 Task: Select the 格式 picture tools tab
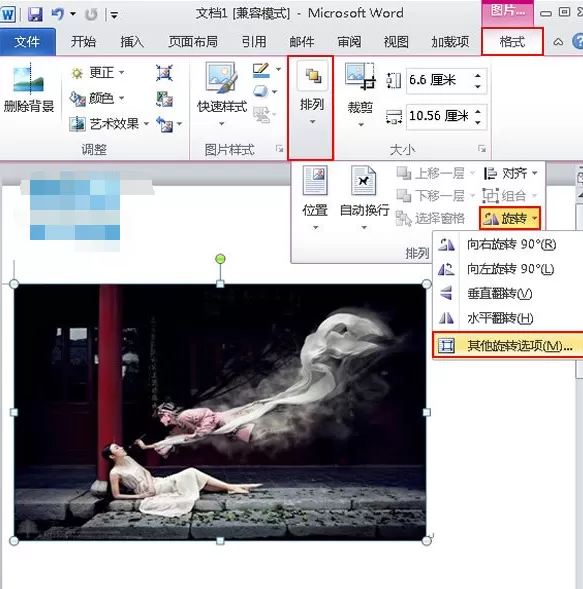[512, 42]
